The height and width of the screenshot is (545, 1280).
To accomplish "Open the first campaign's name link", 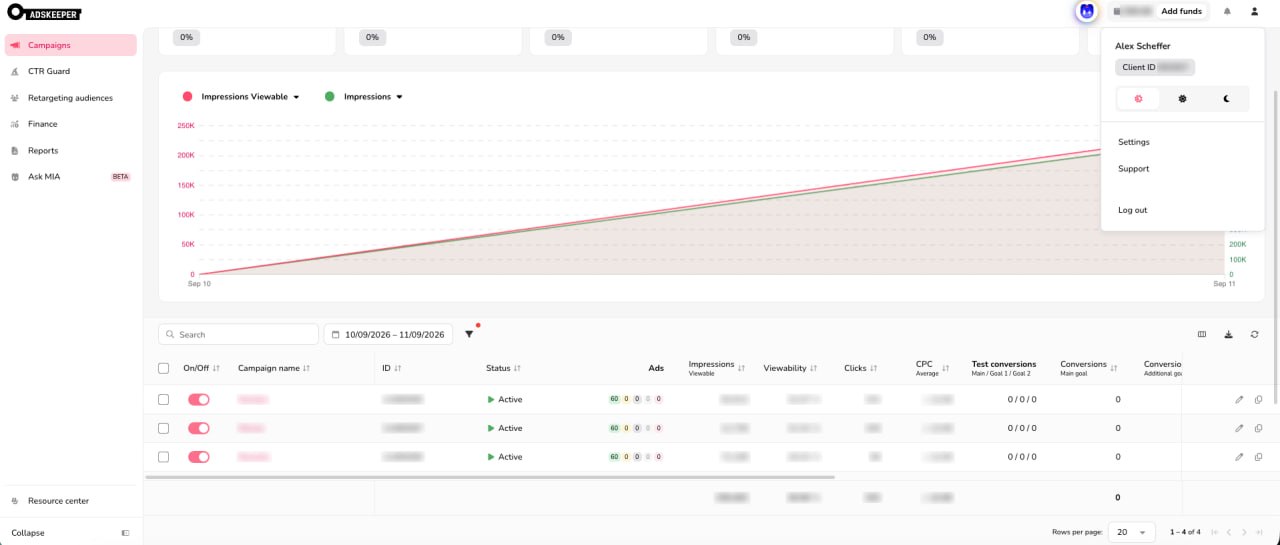I will pos(253,399).
